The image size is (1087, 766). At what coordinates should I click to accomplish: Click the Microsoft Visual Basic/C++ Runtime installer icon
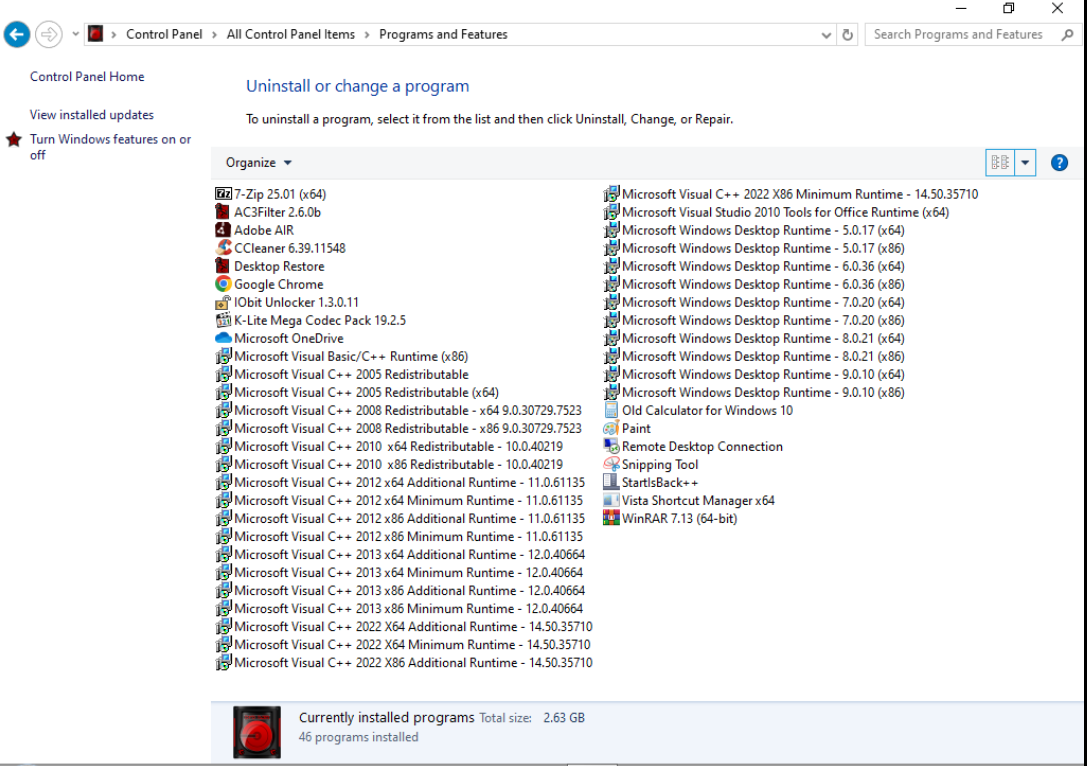(x=223, y=356)
